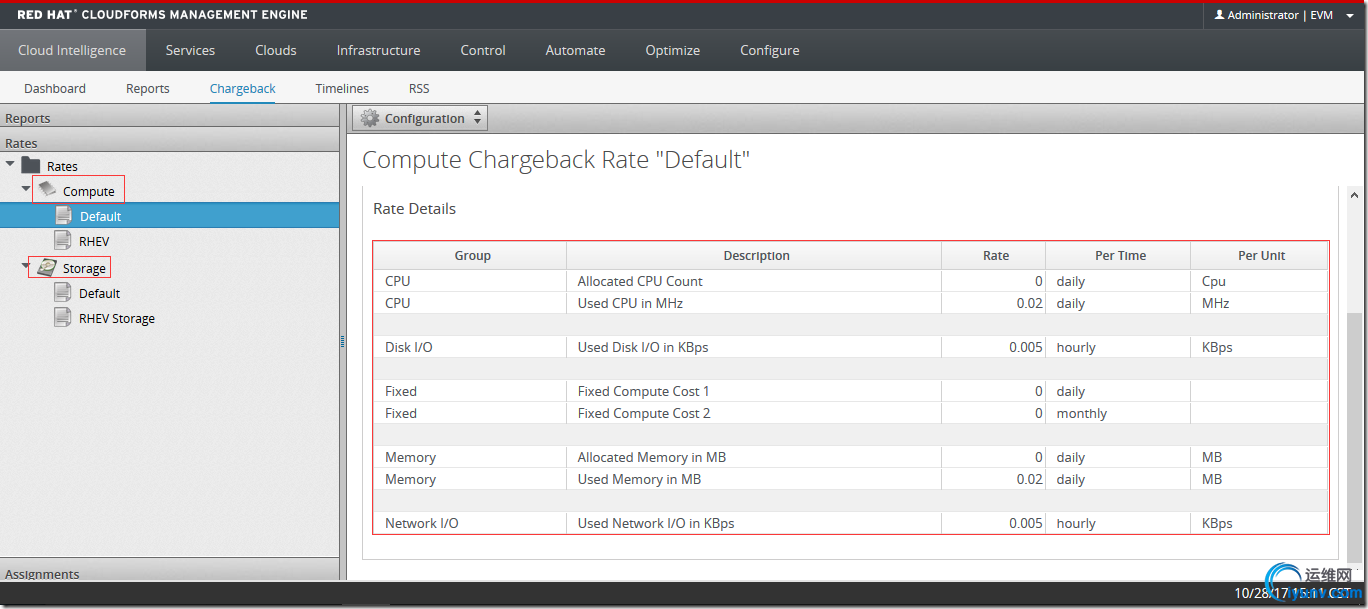Select the "Fixed Compute Cost 2" cell
The width and height of the screenshot is (1368, 609).
[754, 413]
